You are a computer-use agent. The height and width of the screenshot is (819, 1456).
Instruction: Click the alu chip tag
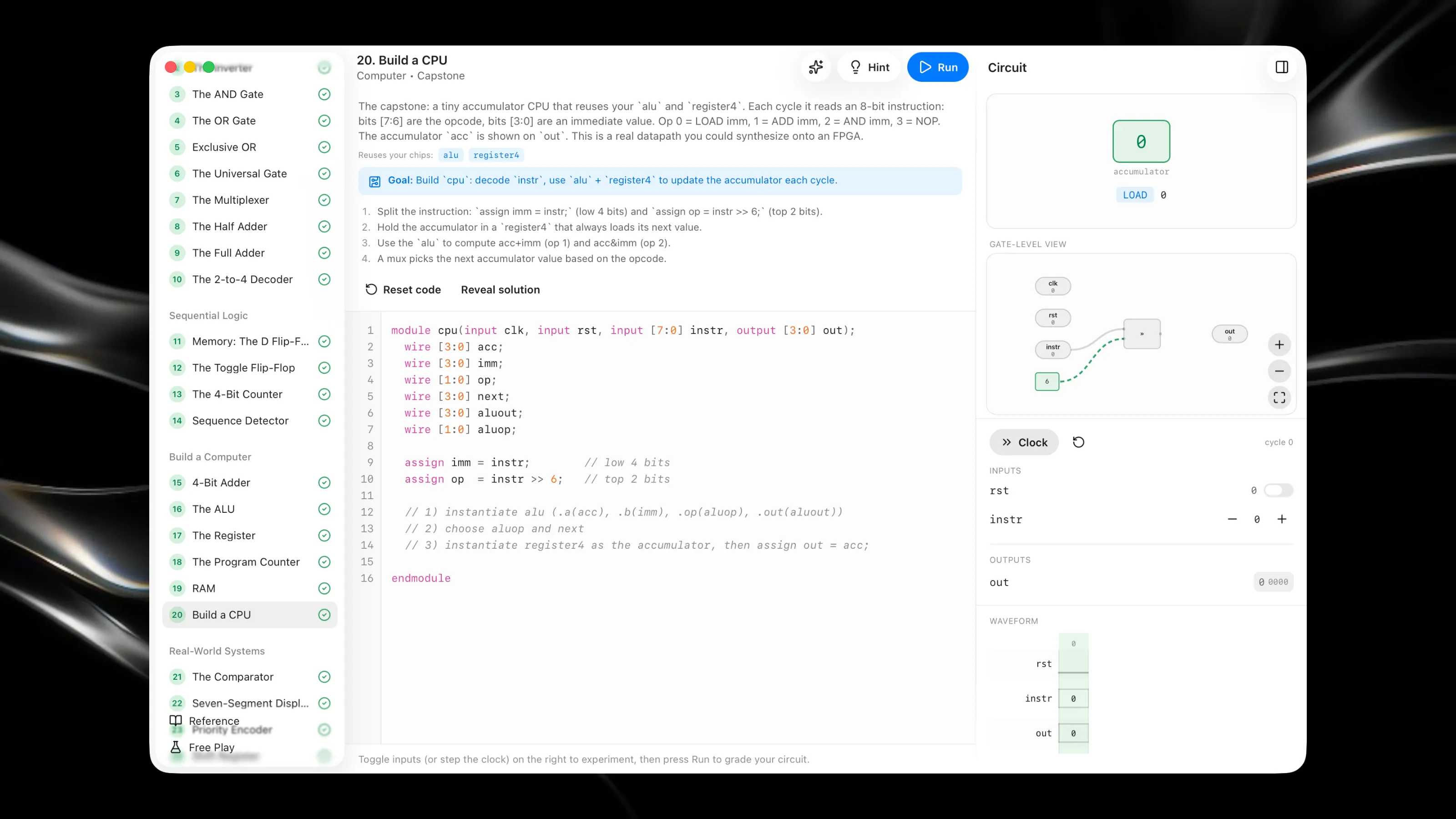[x=450, y=155]
